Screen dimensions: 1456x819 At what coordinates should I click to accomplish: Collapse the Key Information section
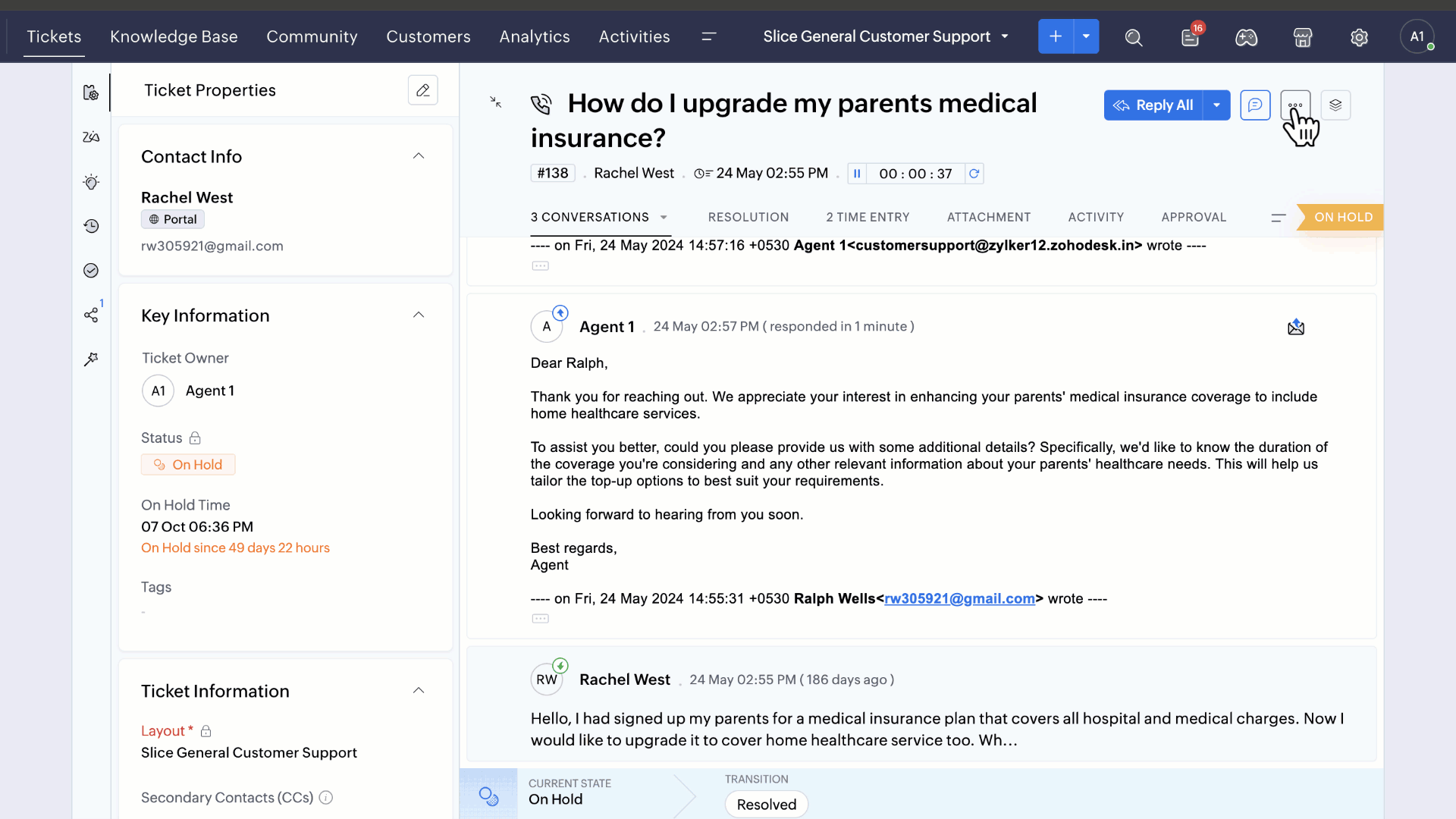[419, 315]
